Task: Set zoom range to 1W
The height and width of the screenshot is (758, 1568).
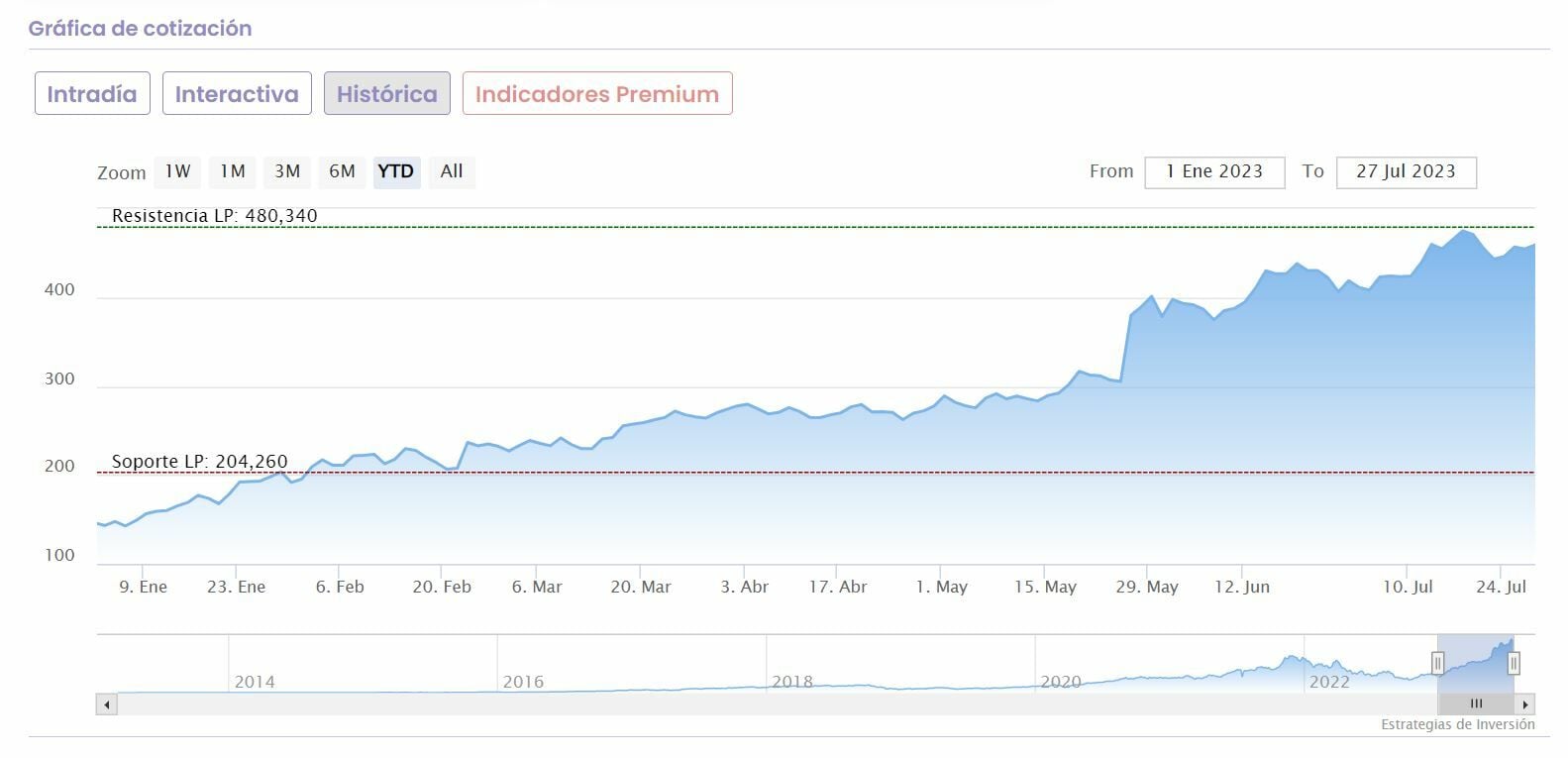Action: coord(177,171)
